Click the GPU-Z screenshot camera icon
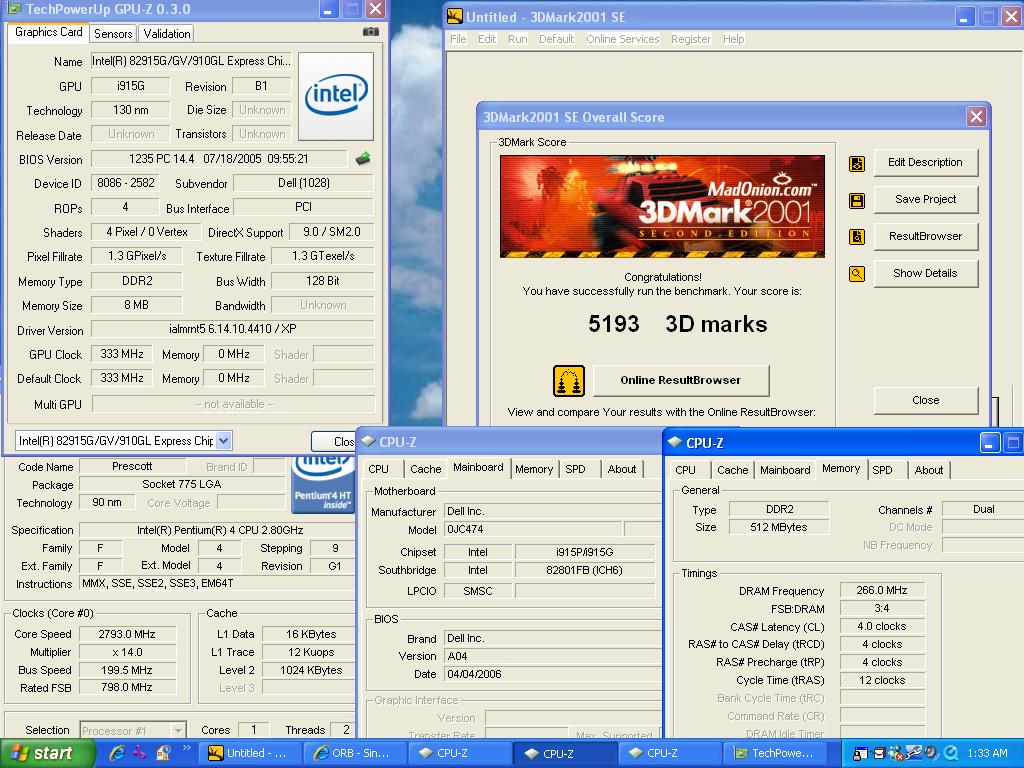This screenshot has height=768, width=1024. (370, 31)
